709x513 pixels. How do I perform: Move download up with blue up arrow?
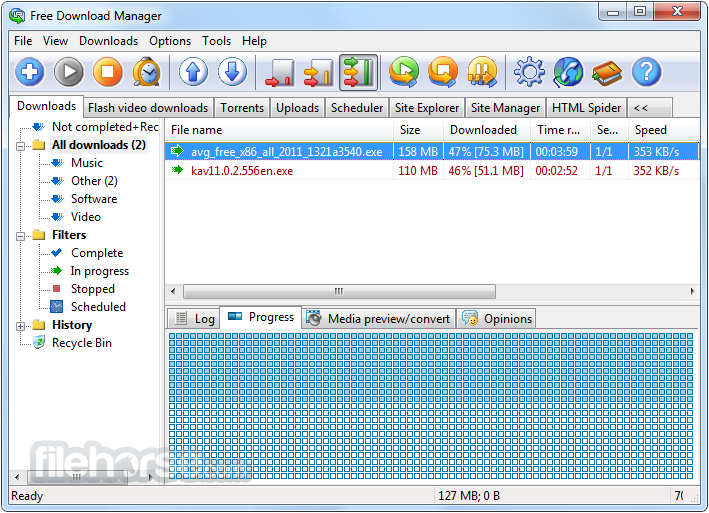point(194,72)
